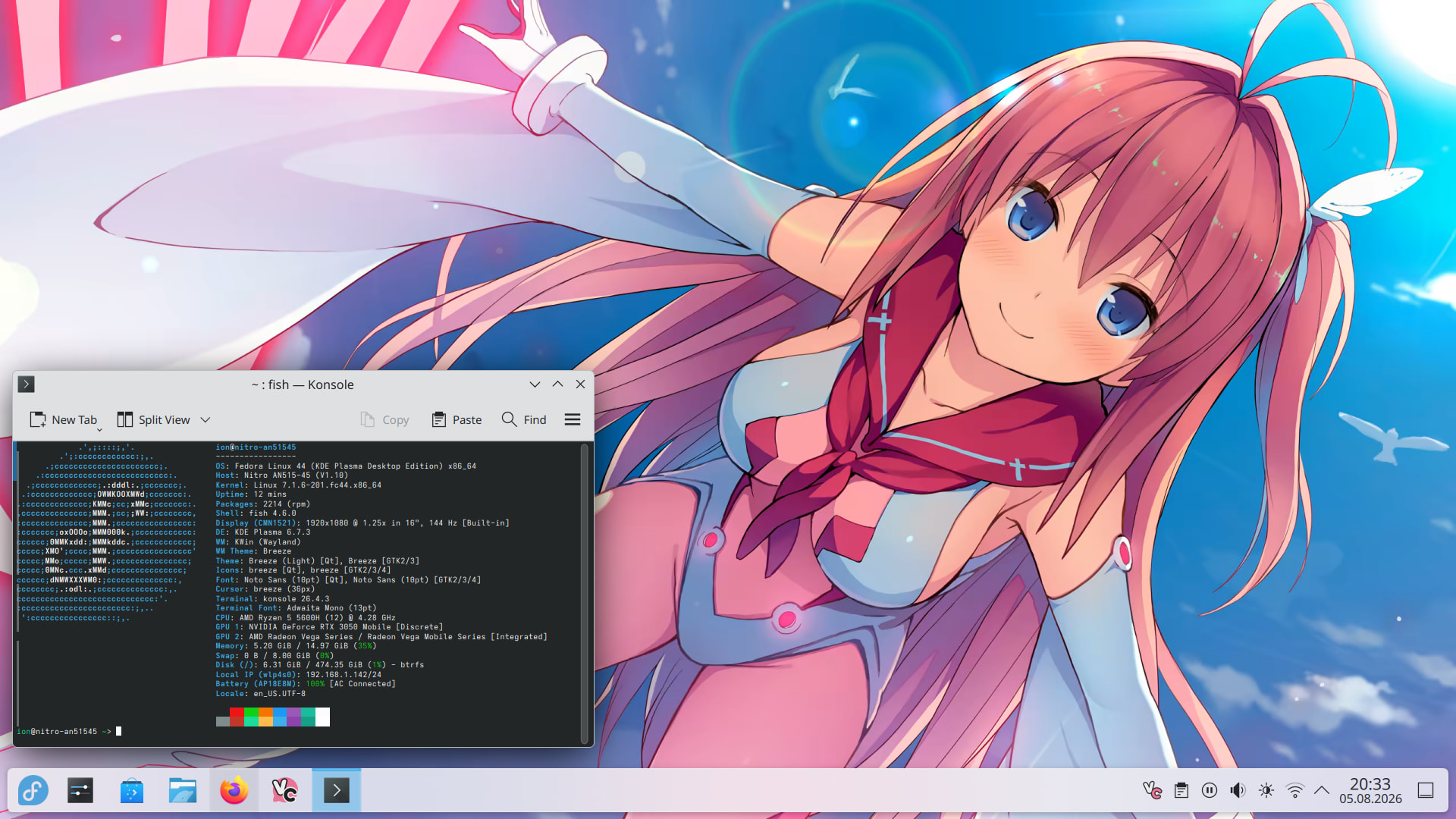1456x819 pixels.
Task: Click the "GPU 1: NVIDIA GeForce RTX 3050" line
Action: pos(329,627)
